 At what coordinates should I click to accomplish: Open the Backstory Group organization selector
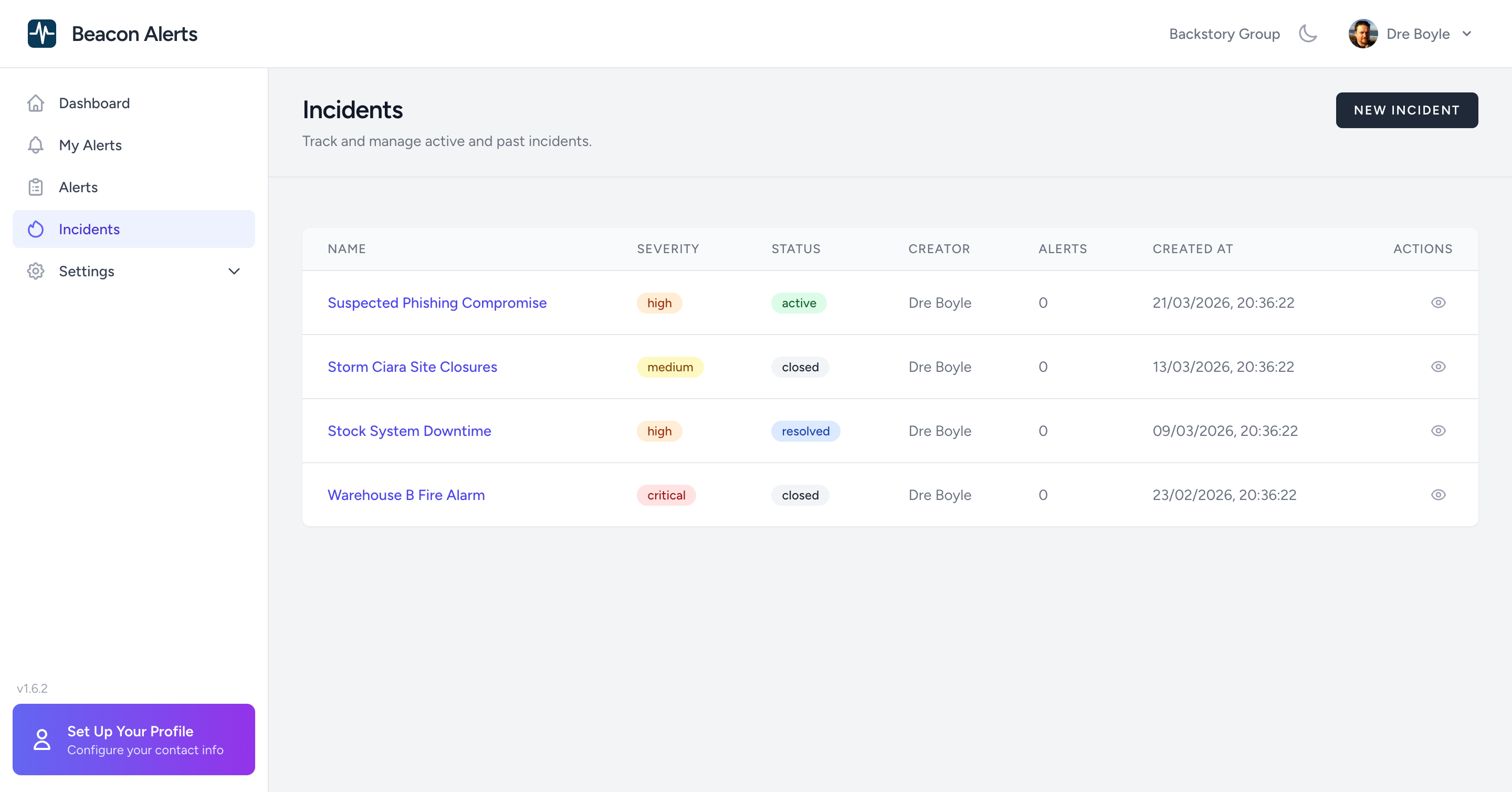point(1224,34)
